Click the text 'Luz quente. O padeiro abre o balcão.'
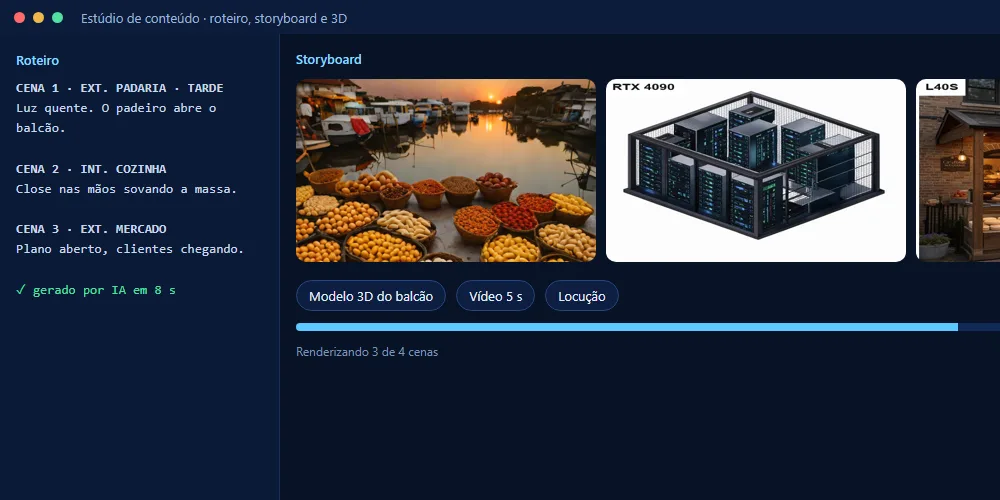The height and width of the screenshot is (500, 1000). tap(116, 118)
